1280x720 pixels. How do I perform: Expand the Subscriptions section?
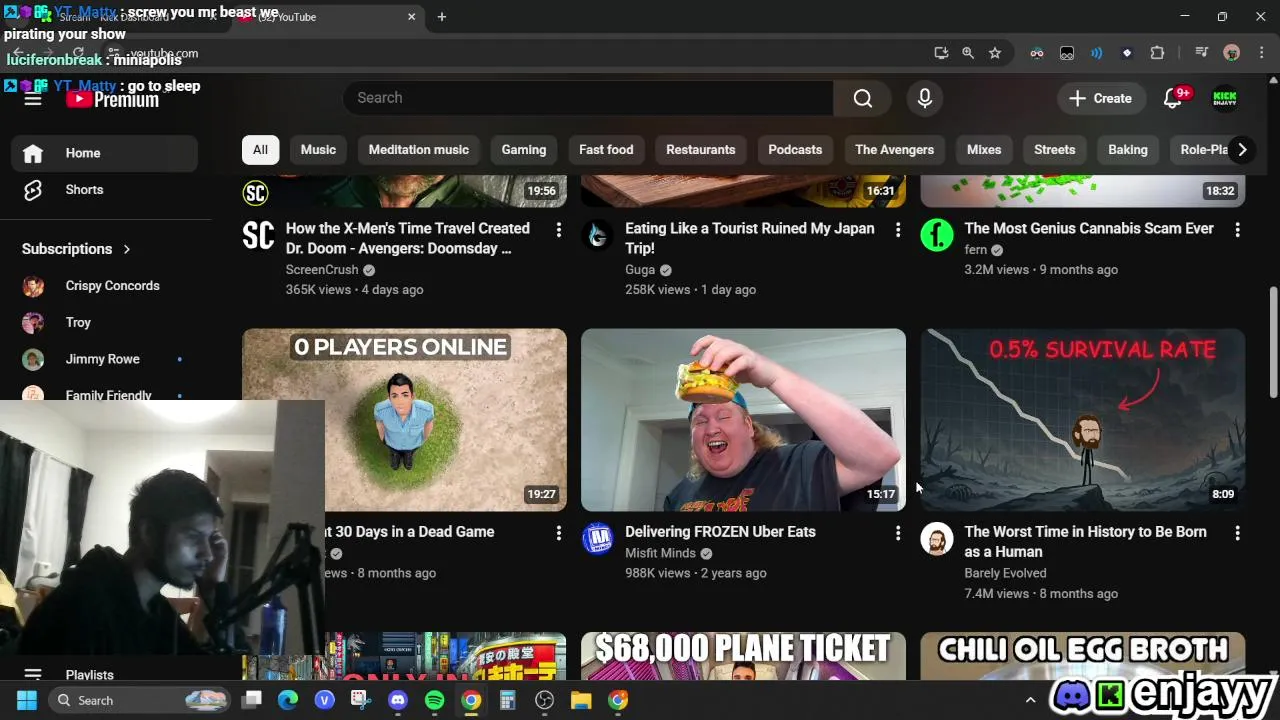[x=76, y=249]
